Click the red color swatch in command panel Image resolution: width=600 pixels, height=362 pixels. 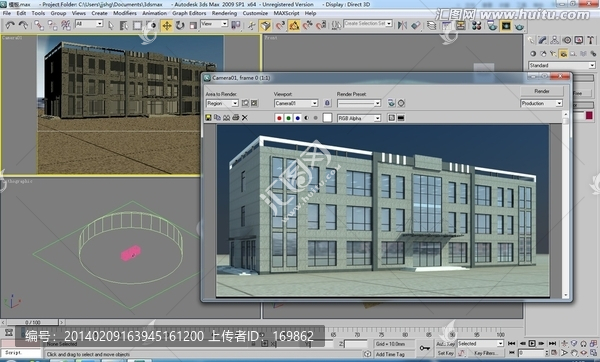(589, 116)
